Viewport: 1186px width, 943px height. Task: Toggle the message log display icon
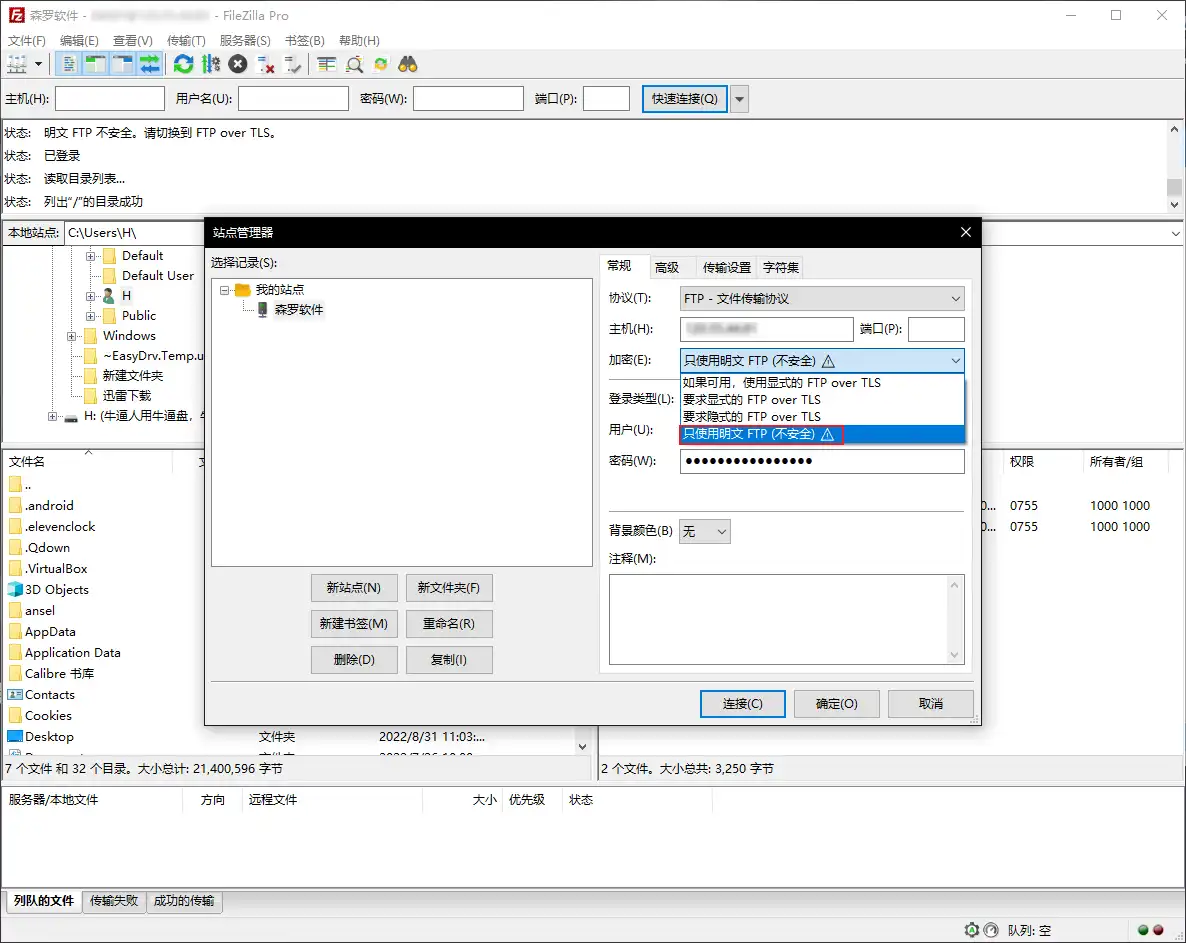click(x=69, y=64)
